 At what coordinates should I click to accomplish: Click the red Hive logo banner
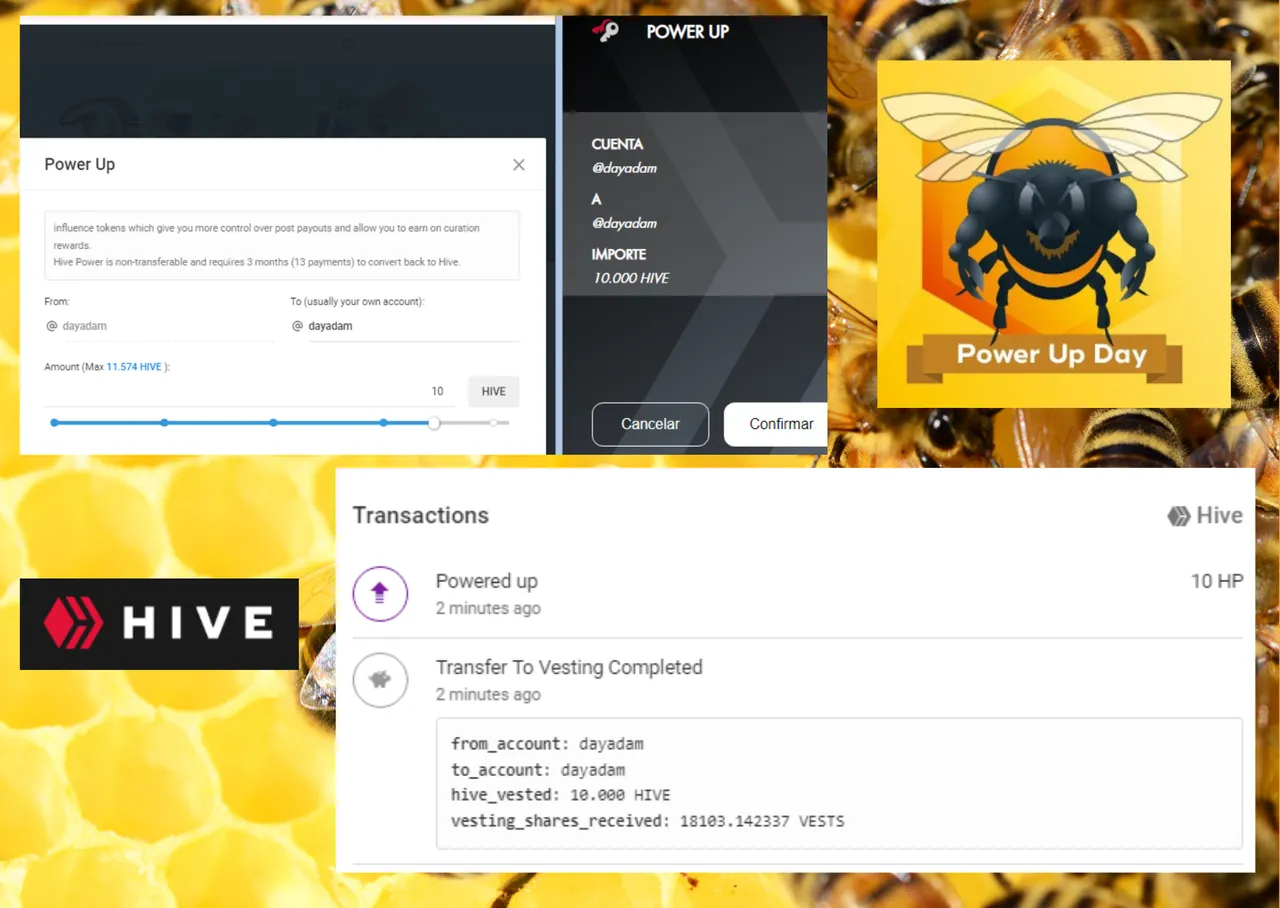coord(159,624)
